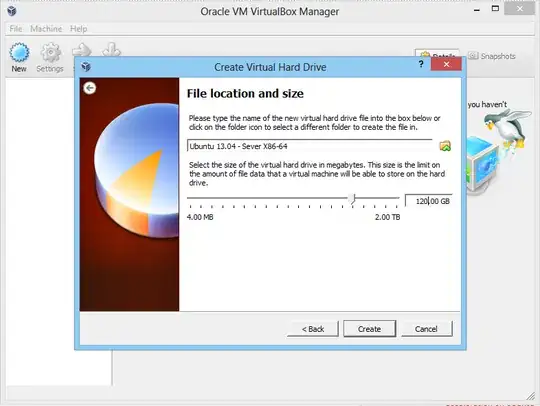Click the help question mark in dialog
Image resolution: width=540 pixels, height=406 pixels.
421,64
